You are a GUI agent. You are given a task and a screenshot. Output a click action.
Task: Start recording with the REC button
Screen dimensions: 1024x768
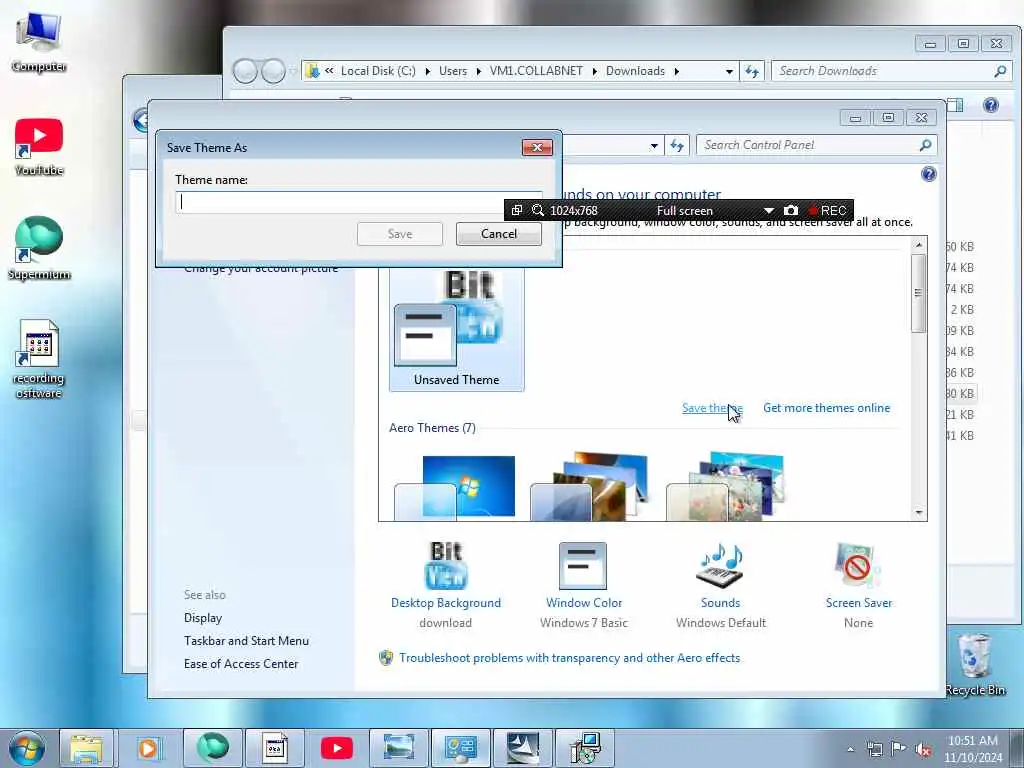[x=827, y=210]
